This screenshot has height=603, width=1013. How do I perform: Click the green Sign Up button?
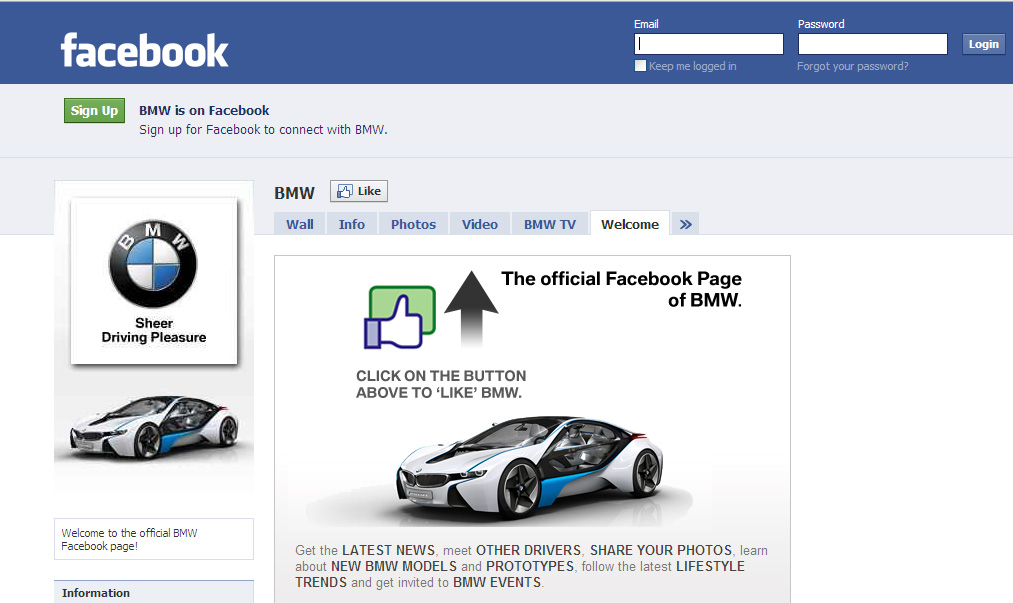point(94,111)
